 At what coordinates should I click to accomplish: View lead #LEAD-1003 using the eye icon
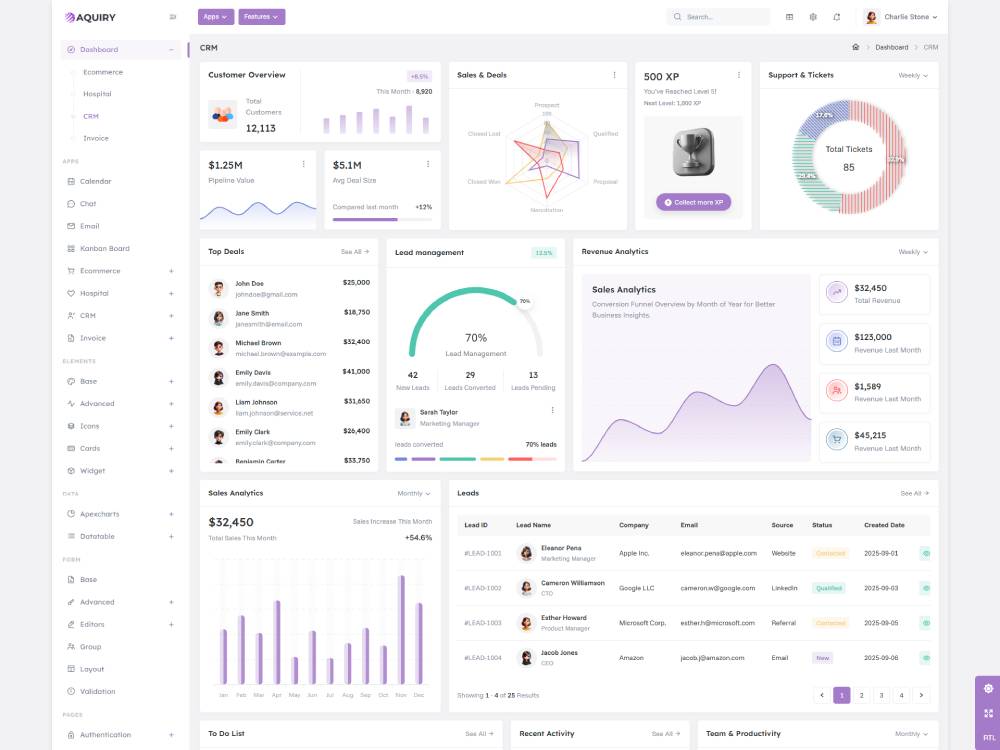tap(925, 623)
